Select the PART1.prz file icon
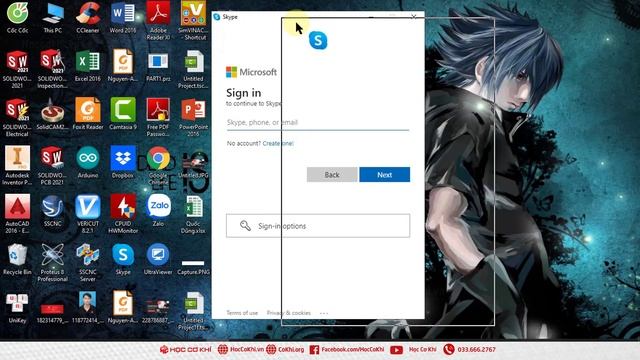Screen dimensions: 640x360 [x=158, y=62]
